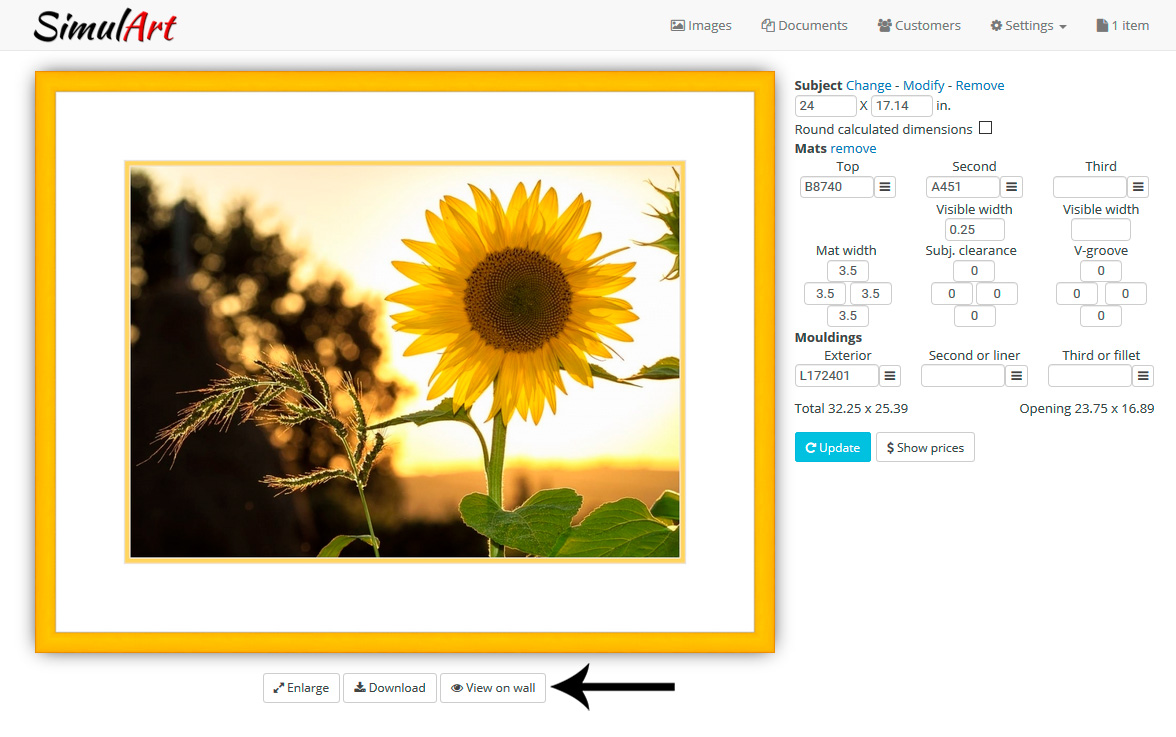Image resolution: width=1176 pixels, height=737 pixels.
Task: Click the sunflower framed preview image
Action: coord(405,361)
